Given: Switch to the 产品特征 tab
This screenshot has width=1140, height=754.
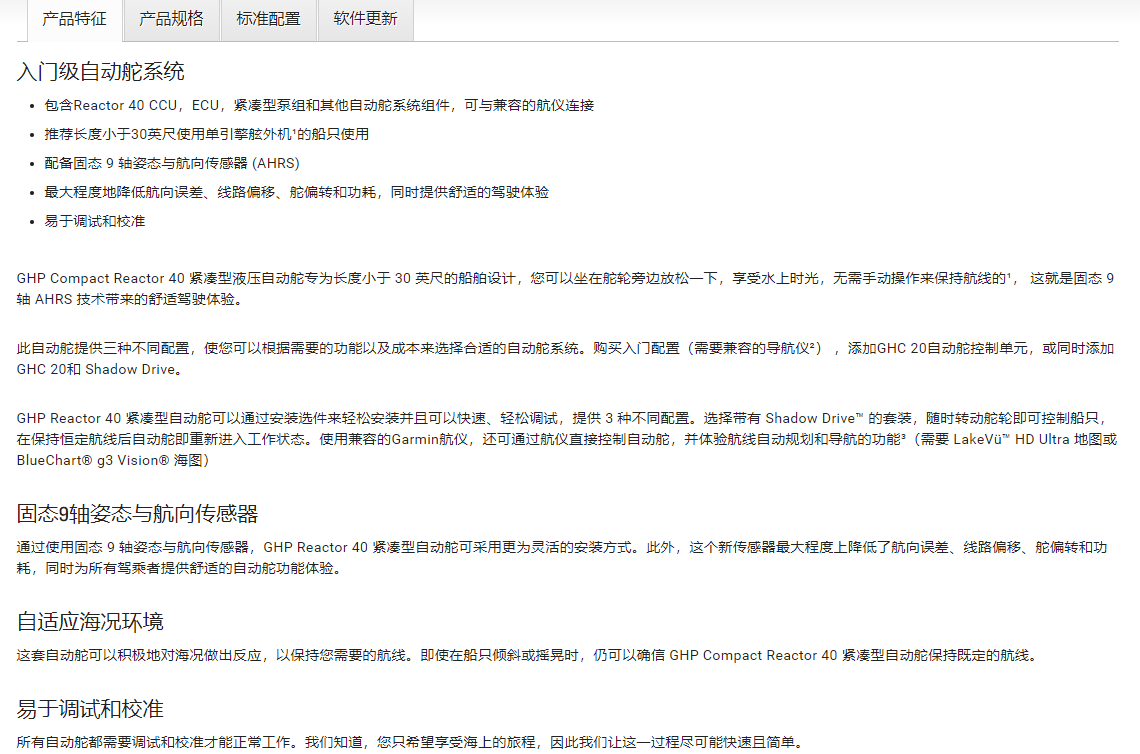Looking at the screenshot, I should point(71,19).
